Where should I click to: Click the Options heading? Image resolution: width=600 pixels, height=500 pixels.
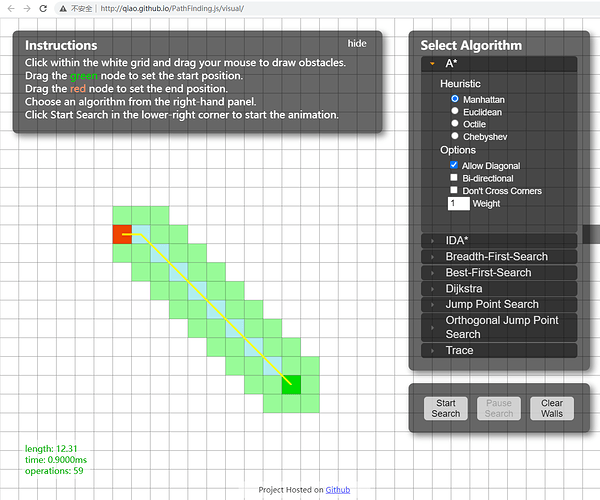pyautogui.click(x=458, y=150)
